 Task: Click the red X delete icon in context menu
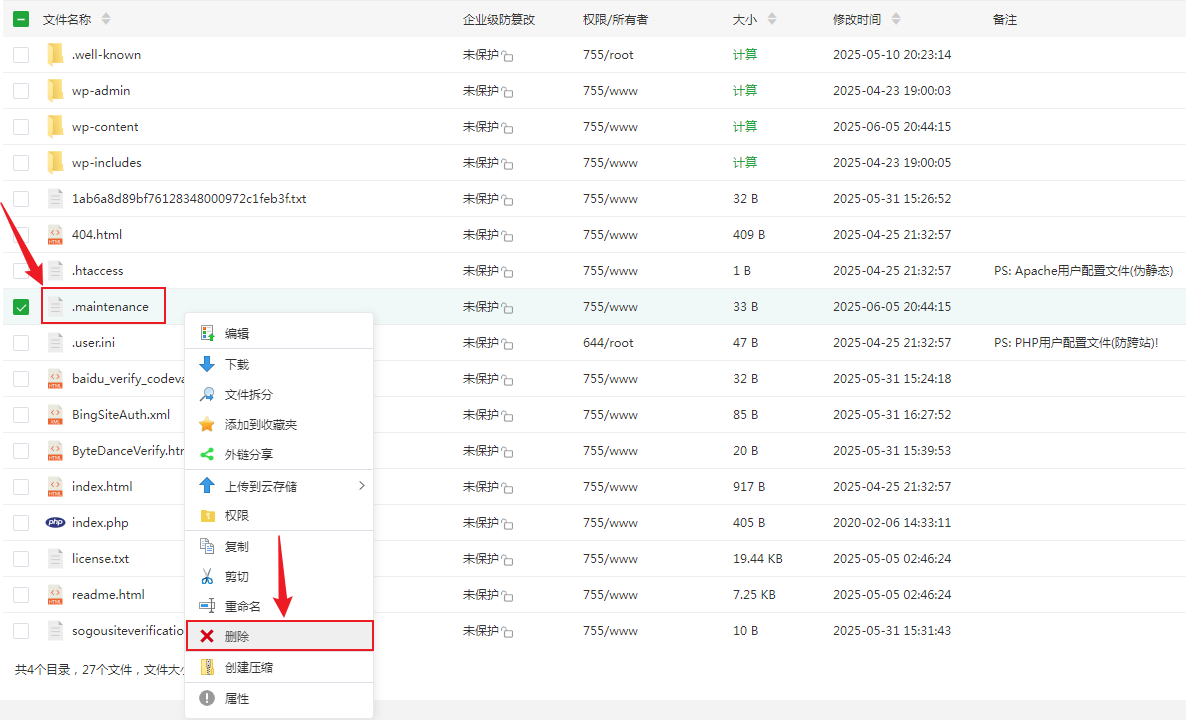click(207, 636)
